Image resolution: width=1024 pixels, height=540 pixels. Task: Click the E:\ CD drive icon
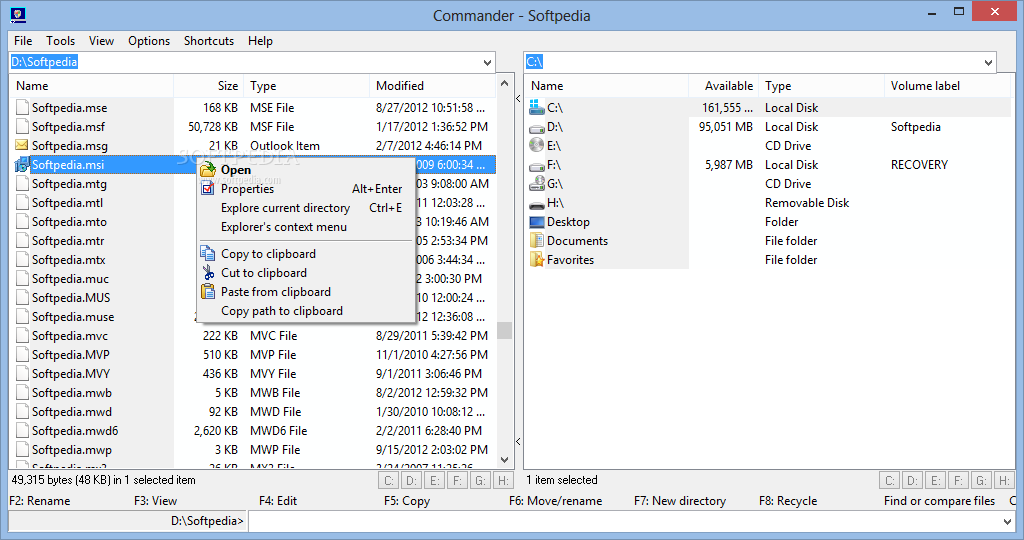(537, 145)
